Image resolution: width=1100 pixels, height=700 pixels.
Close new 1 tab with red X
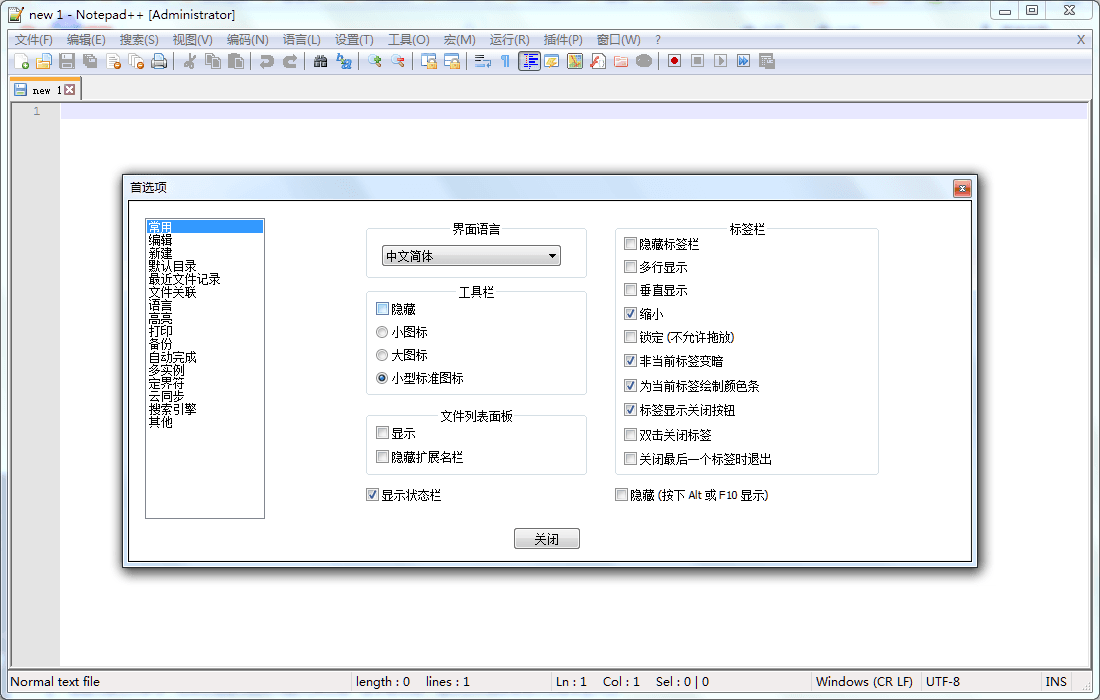[69, 90]
